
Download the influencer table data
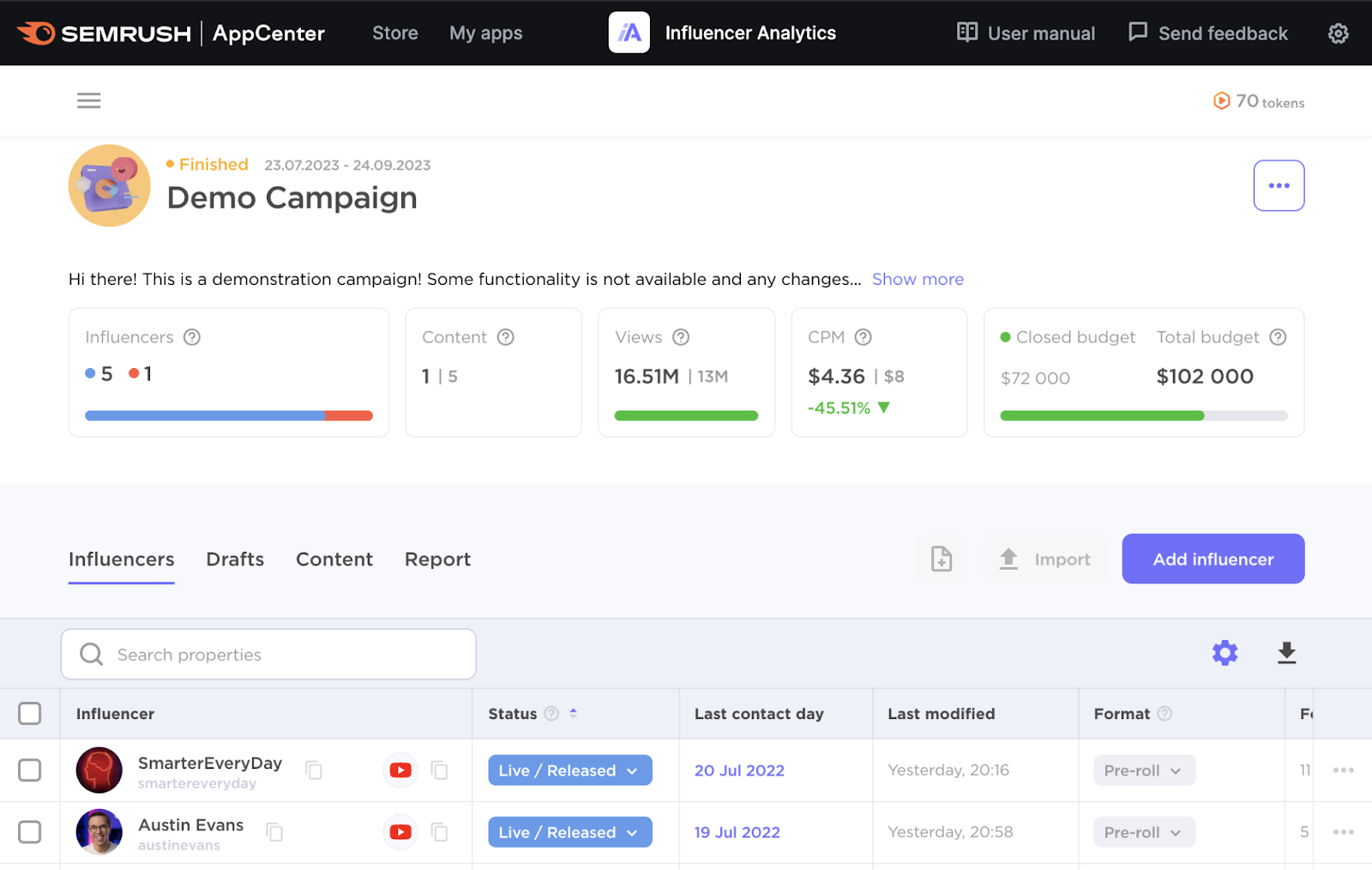pos(1286,653)
